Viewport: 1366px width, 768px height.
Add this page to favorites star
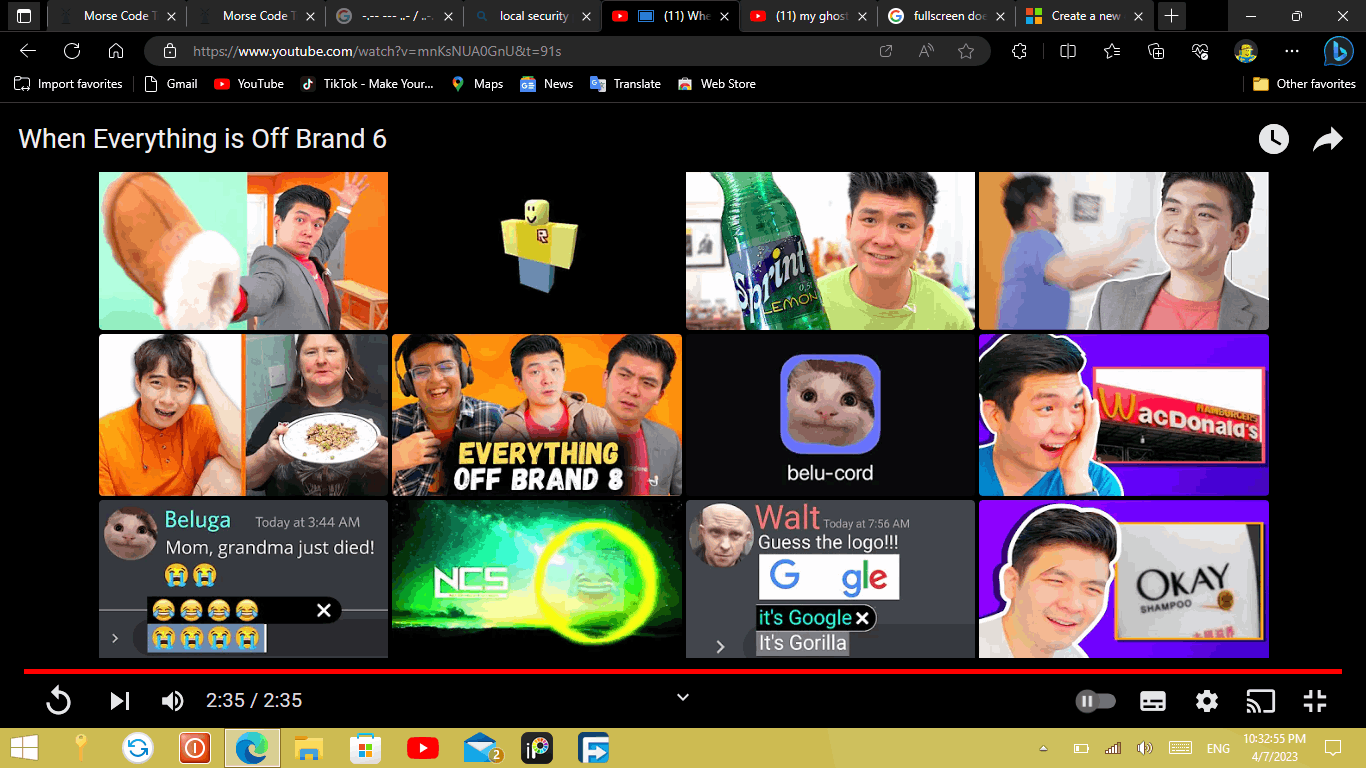point(965,51)
